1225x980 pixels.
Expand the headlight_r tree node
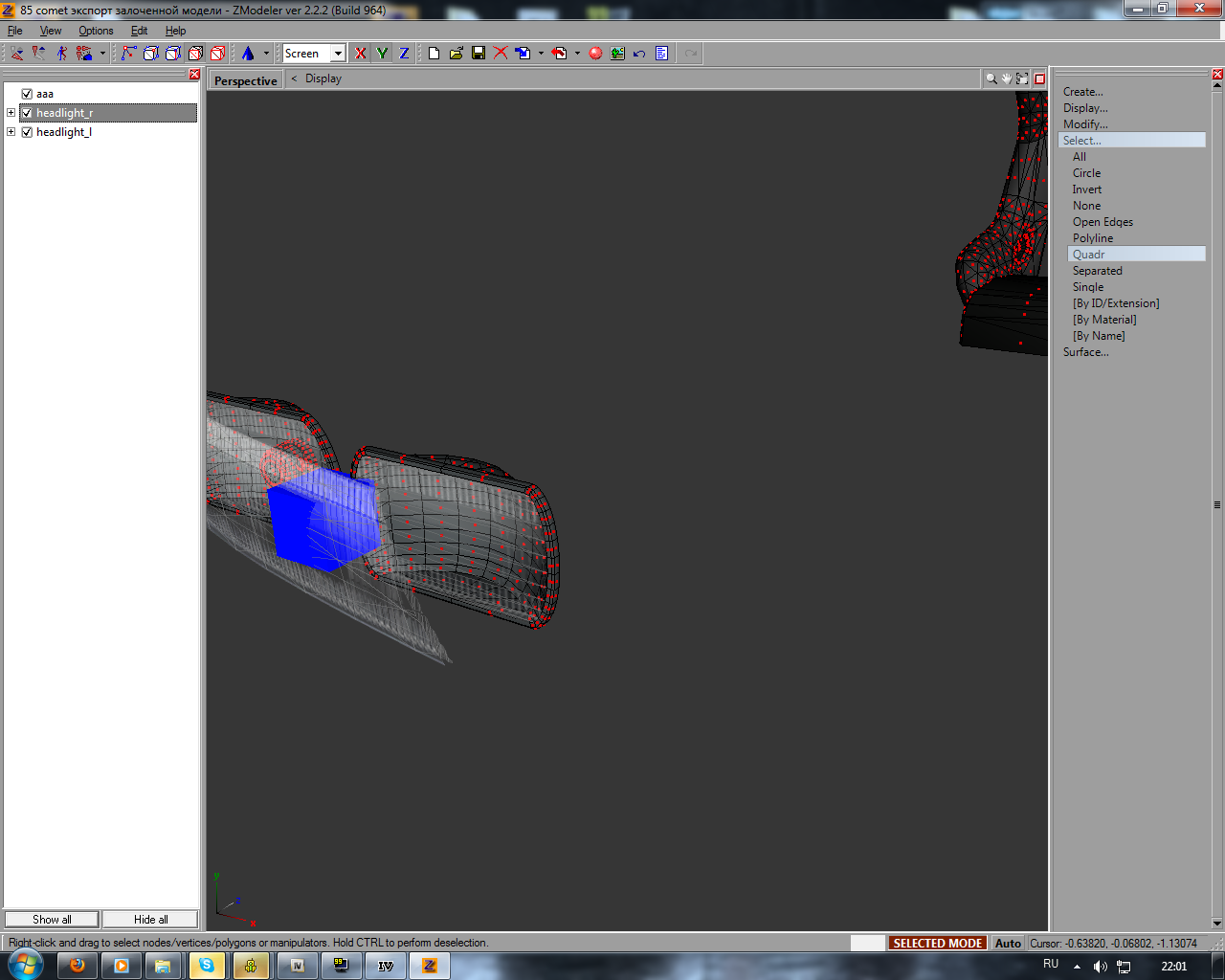pos(11,113)
